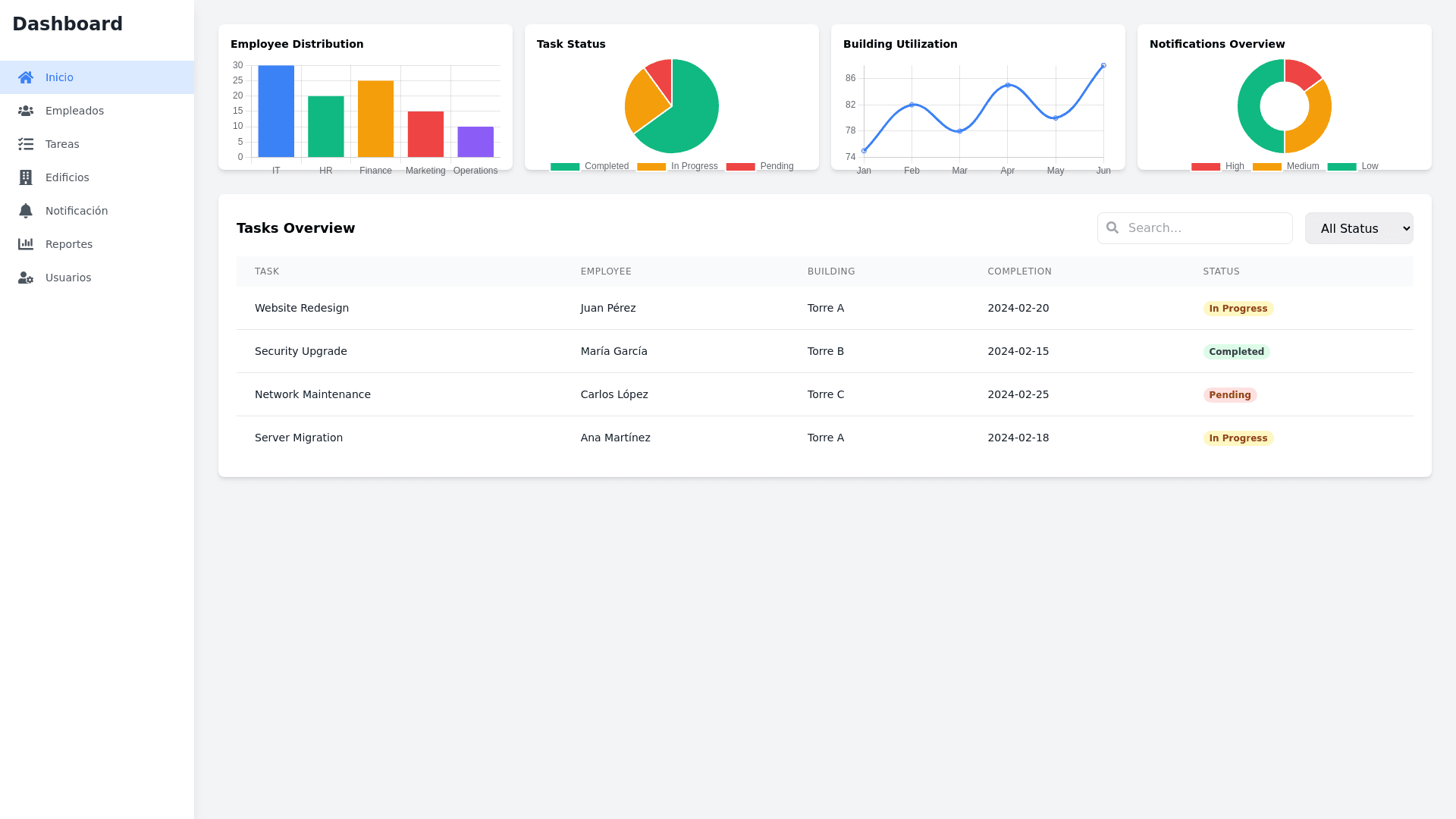This screenshot has height=819, width=1456.
Task: Open the Reportes menu item
Action: (69, 244)
